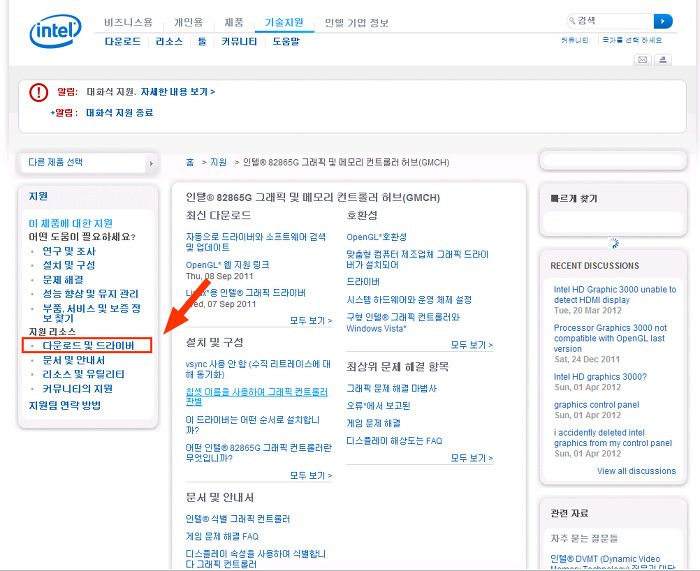This screenshot has width=700, height=571.
Task: Open Intel HD graphics 3000? discussion
Action: point(600,377)
